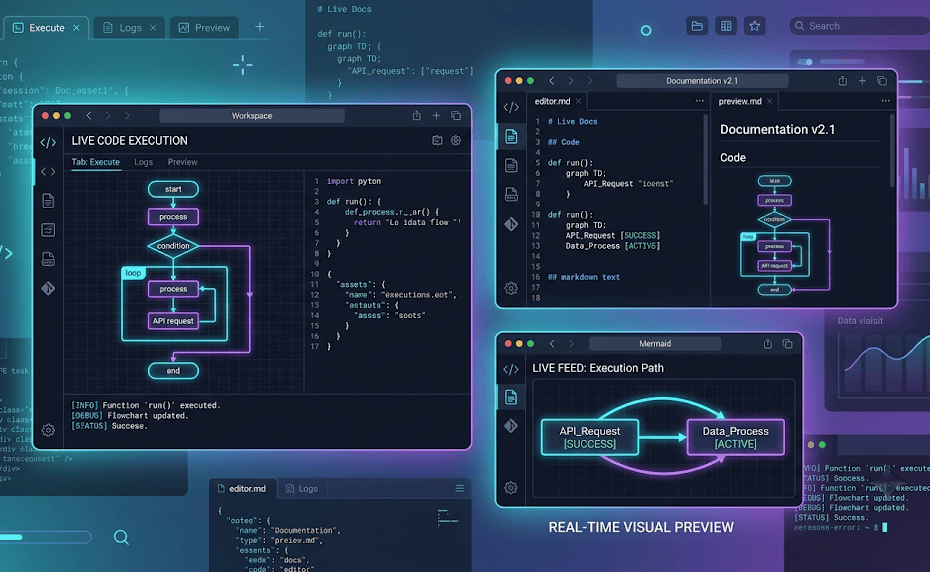Click the '[INFO] Function run() executed.' log line
930x572 pixels.
(146, 405)
